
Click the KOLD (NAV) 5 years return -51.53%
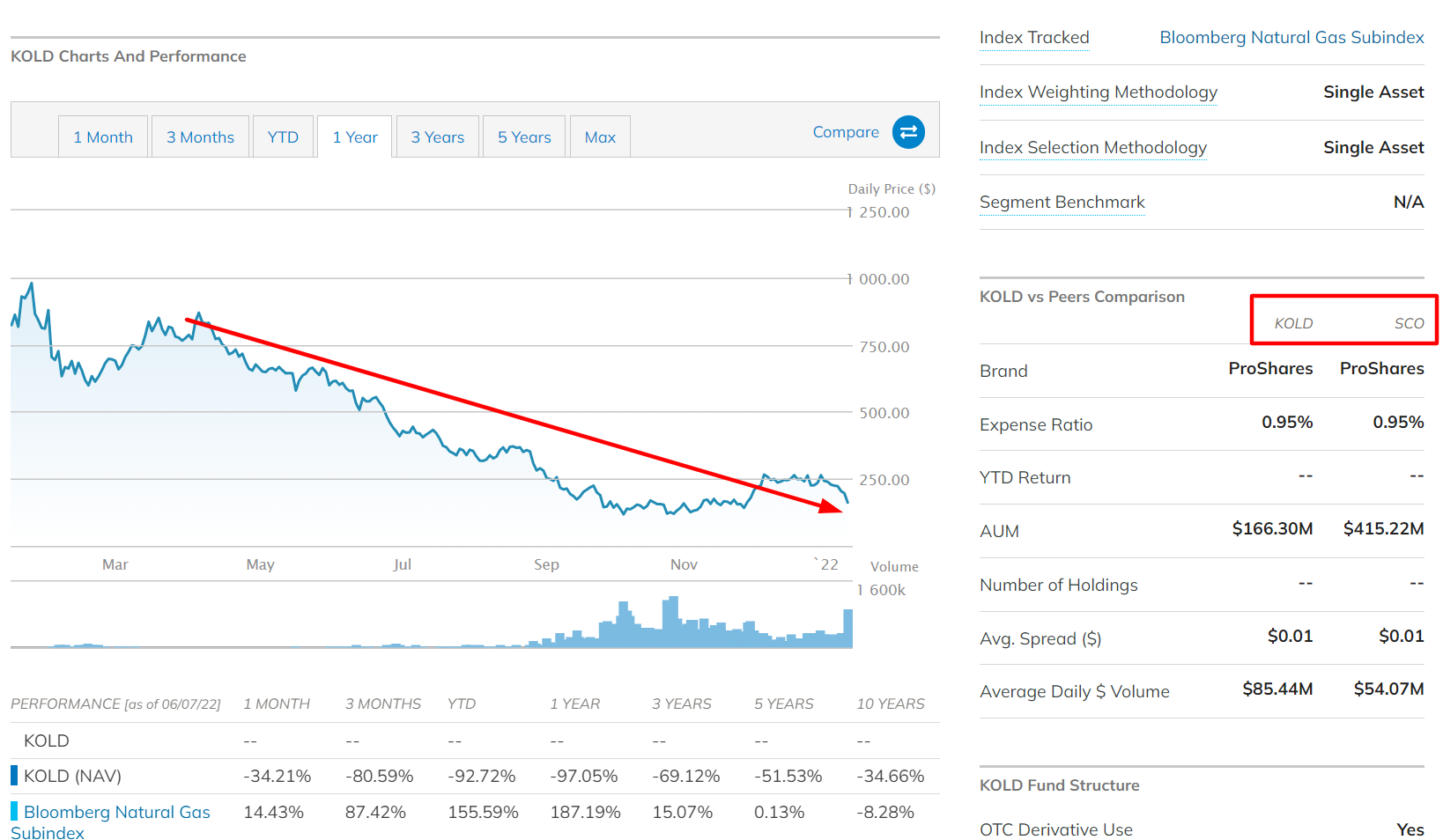(788, 776)
